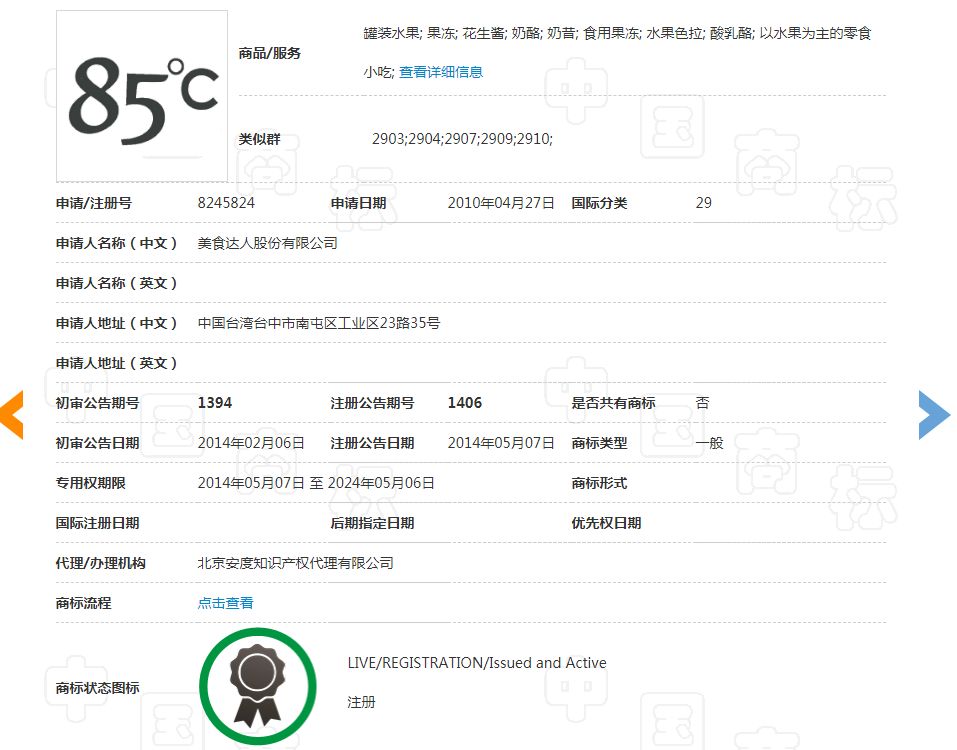This screenshot has width=957, height=750.
Task: Select preliminary announcement date 2014年02月06日
Action: coord(251,443)
